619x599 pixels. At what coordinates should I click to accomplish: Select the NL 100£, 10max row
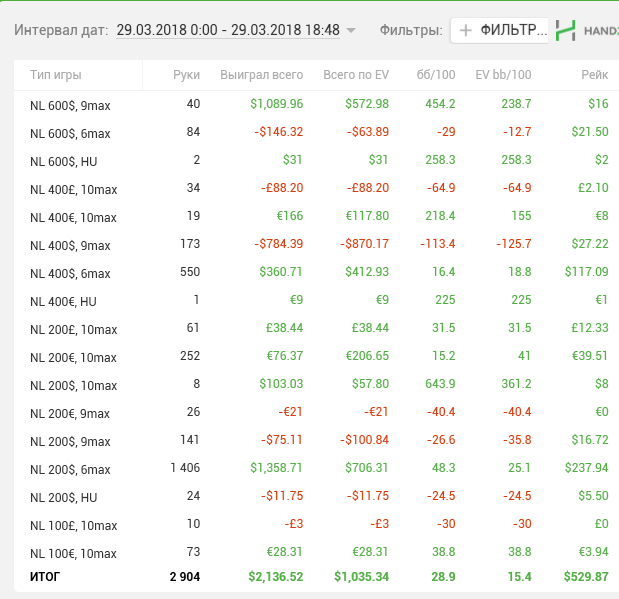point(73,525)
